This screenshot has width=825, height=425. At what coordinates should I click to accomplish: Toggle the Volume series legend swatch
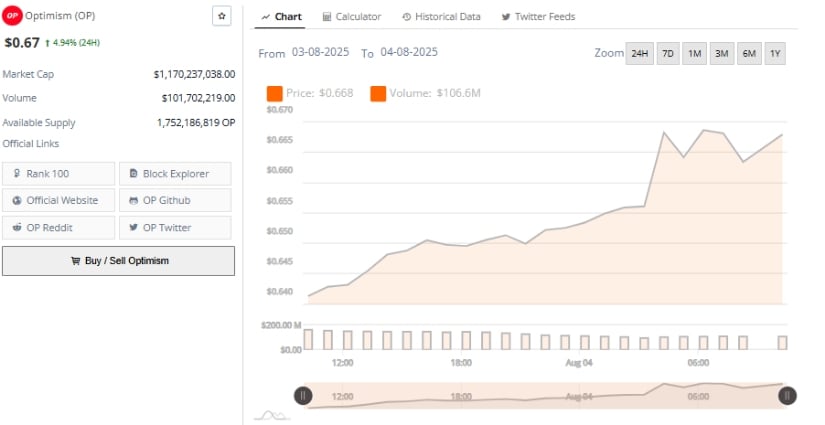click(378, 94)
